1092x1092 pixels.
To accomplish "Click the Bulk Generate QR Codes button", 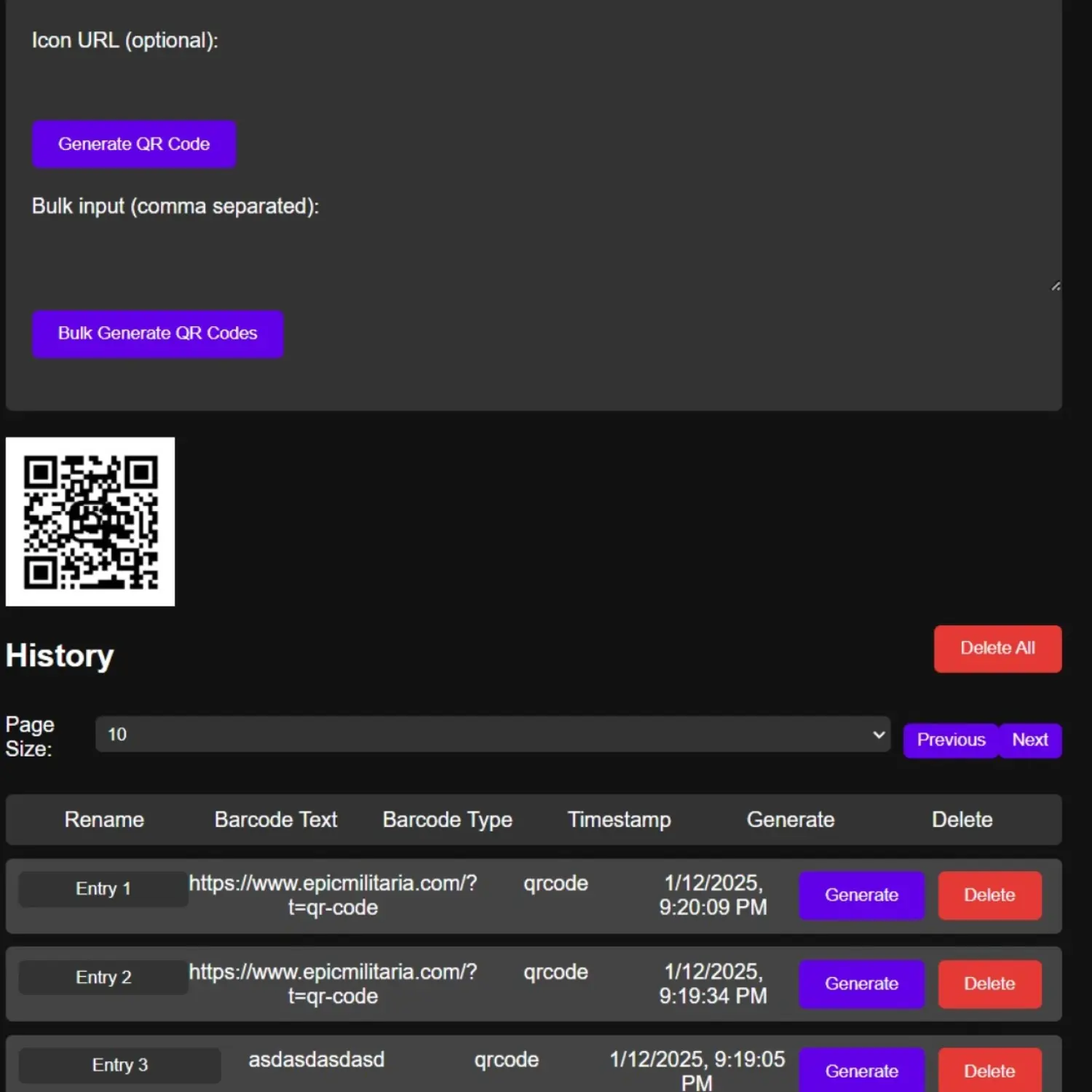I will pyautogui.click(x=157, y=333).
